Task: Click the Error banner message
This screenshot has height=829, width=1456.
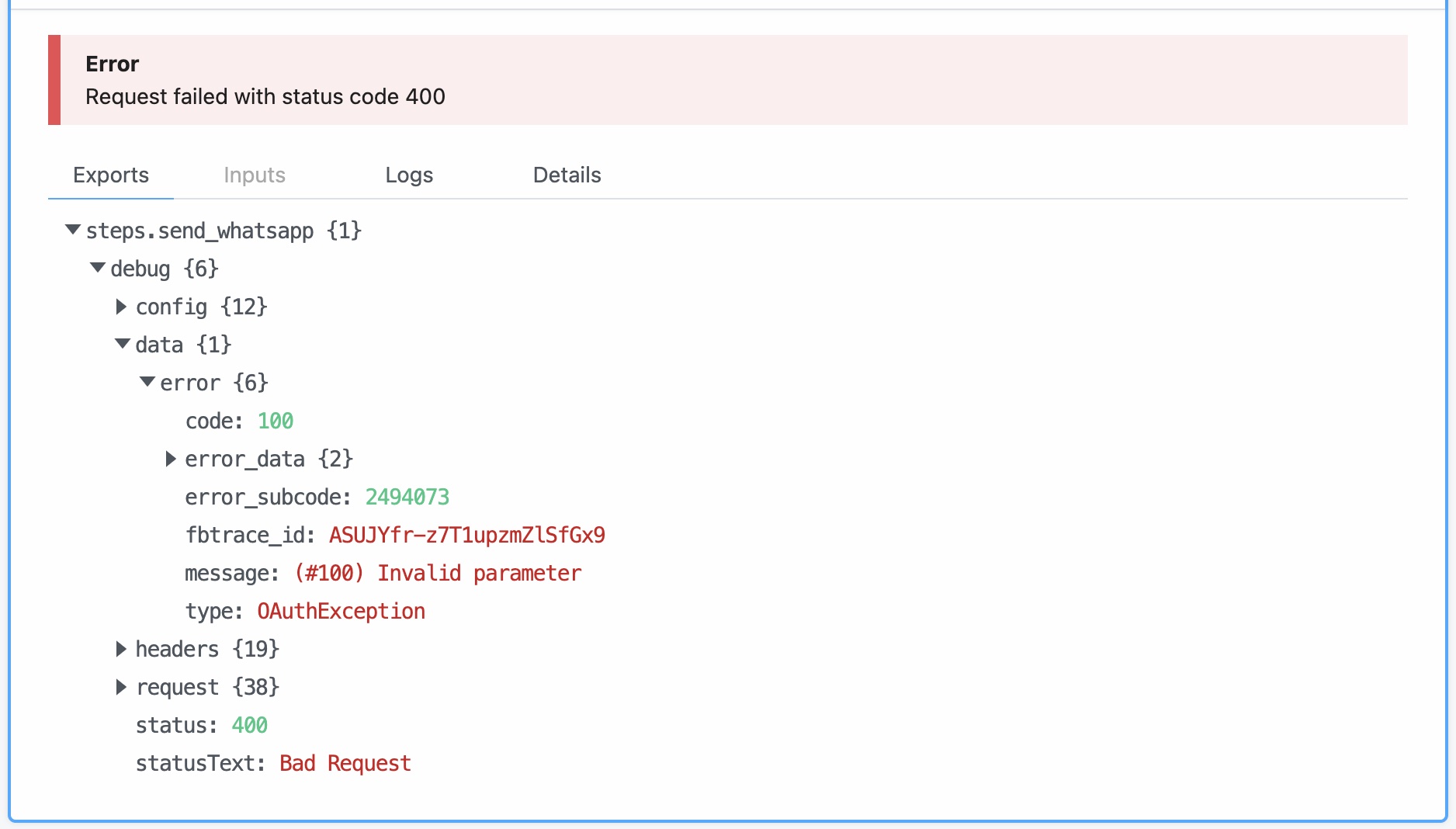Action: coord(265,96)
